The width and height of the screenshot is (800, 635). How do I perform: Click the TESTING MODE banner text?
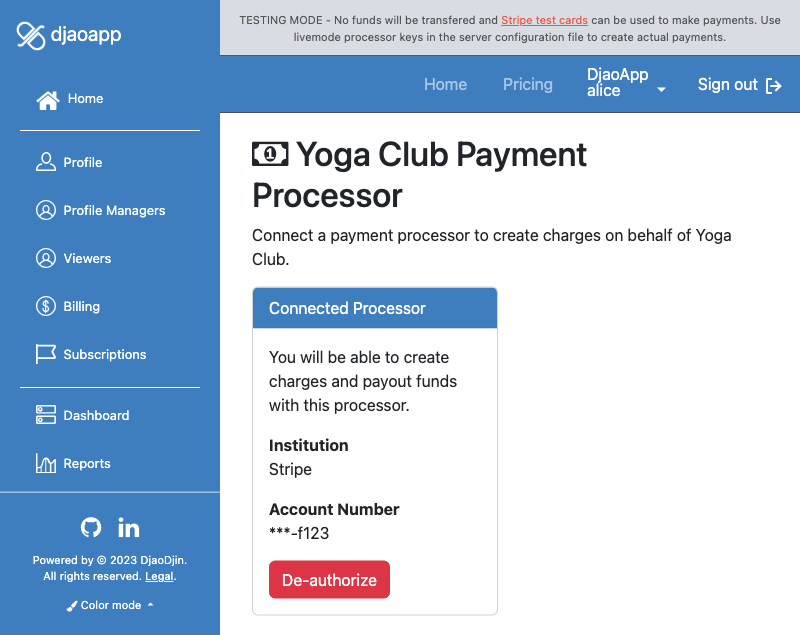tap(510, 29)
